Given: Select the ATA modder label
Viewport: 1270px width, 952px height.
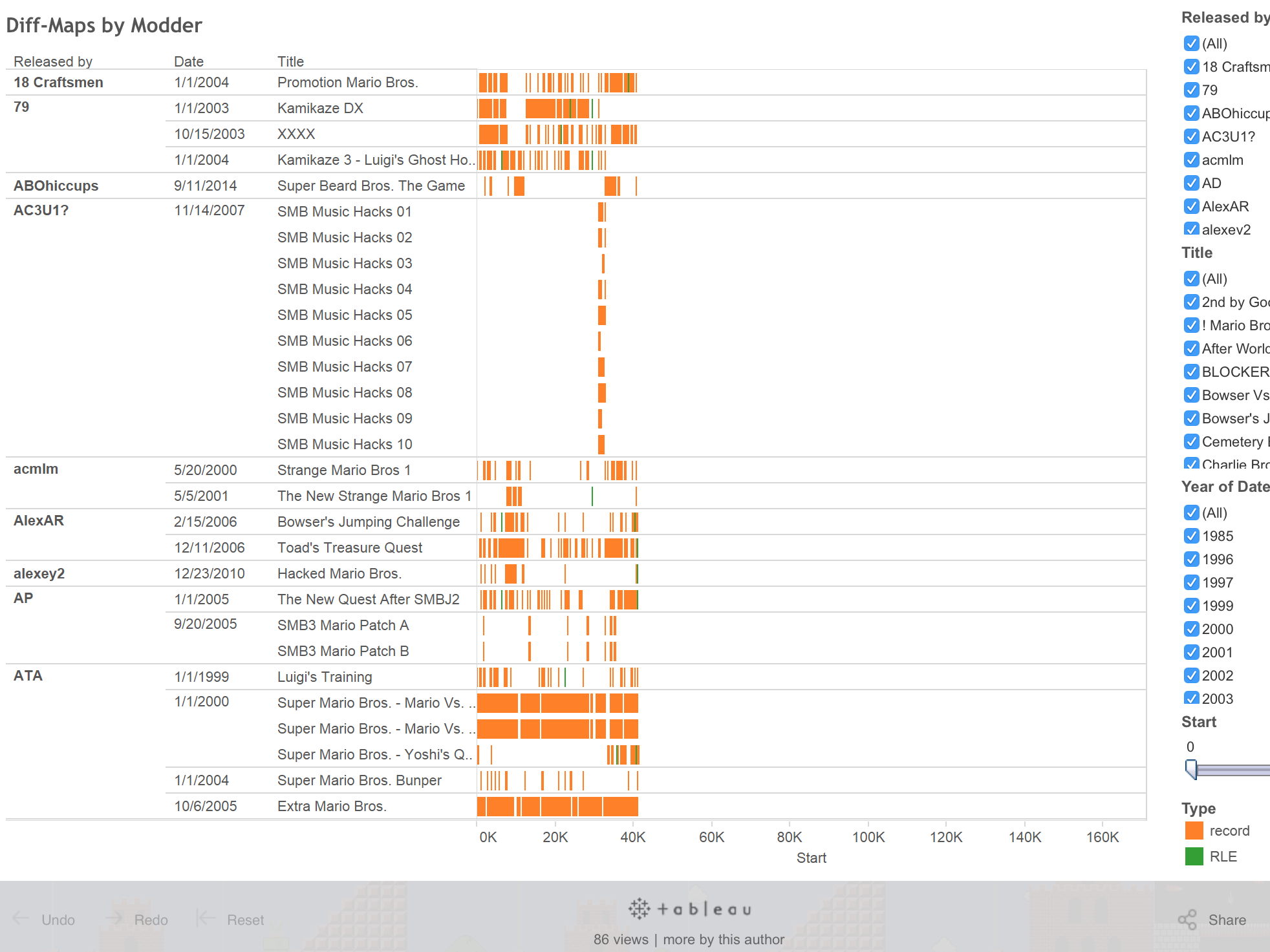Looking at the screenshot, I should 28,675.
